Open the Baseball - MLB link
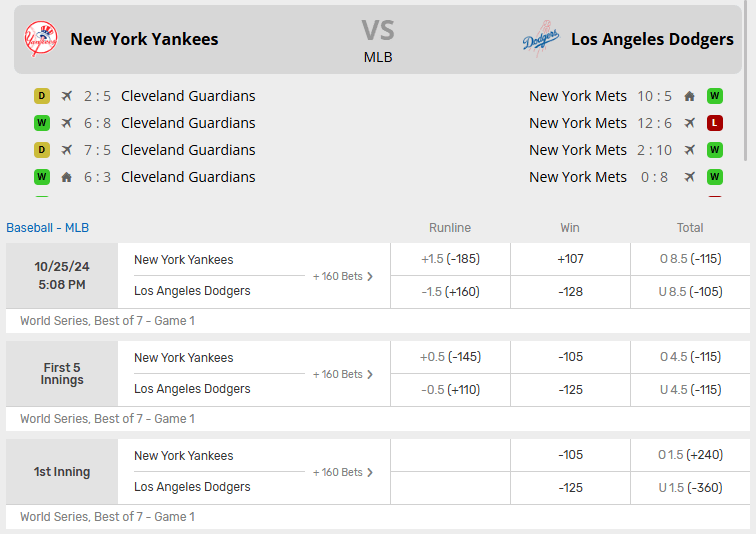 pyautogui.click(x=47, y=228)
